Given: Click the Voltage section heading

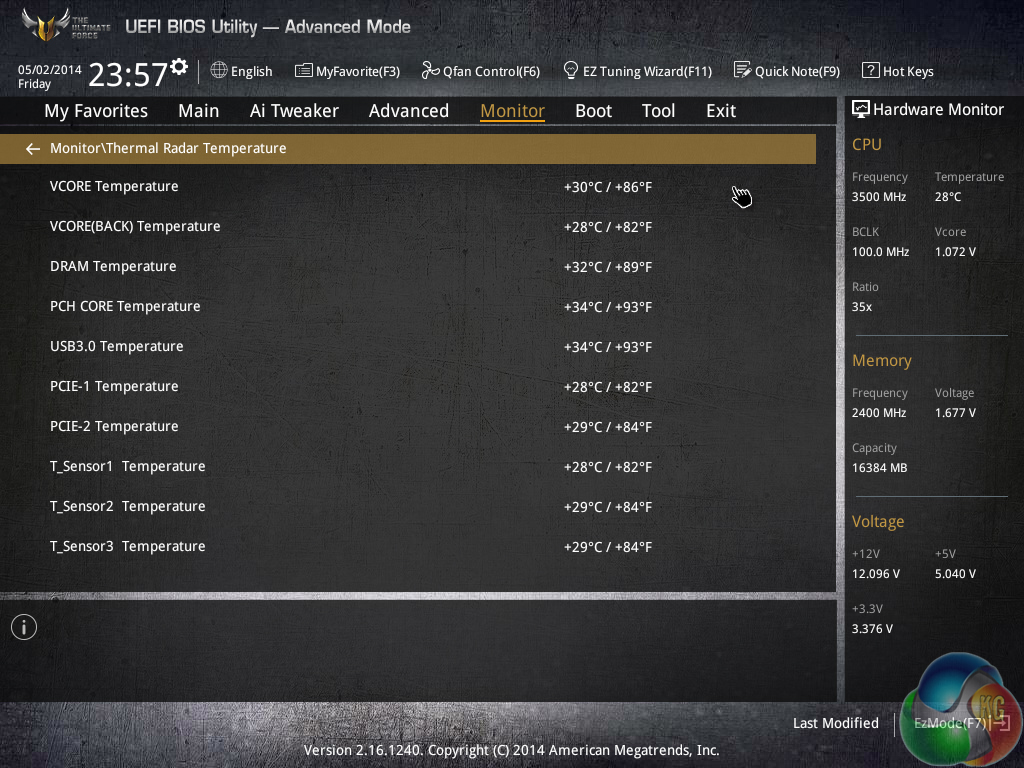Looking at the screenshot, I should 878,522.
